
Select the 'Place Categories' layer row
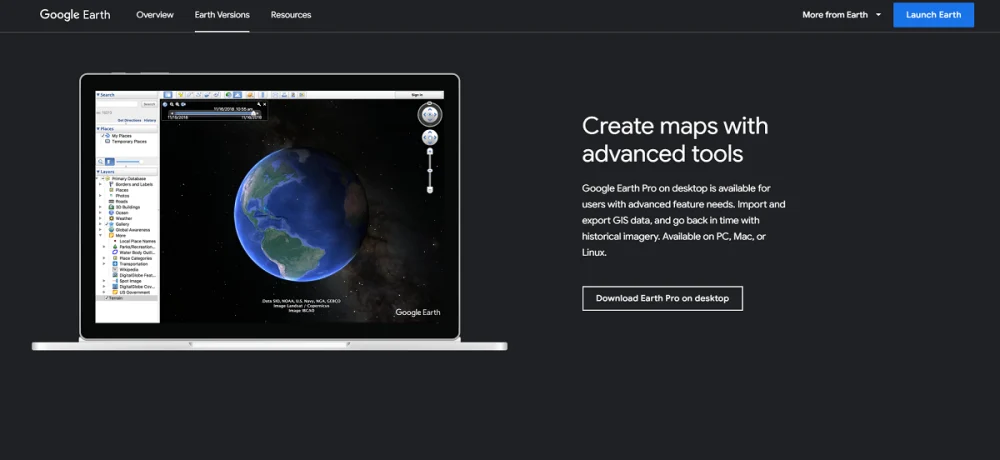click(133, 258)
